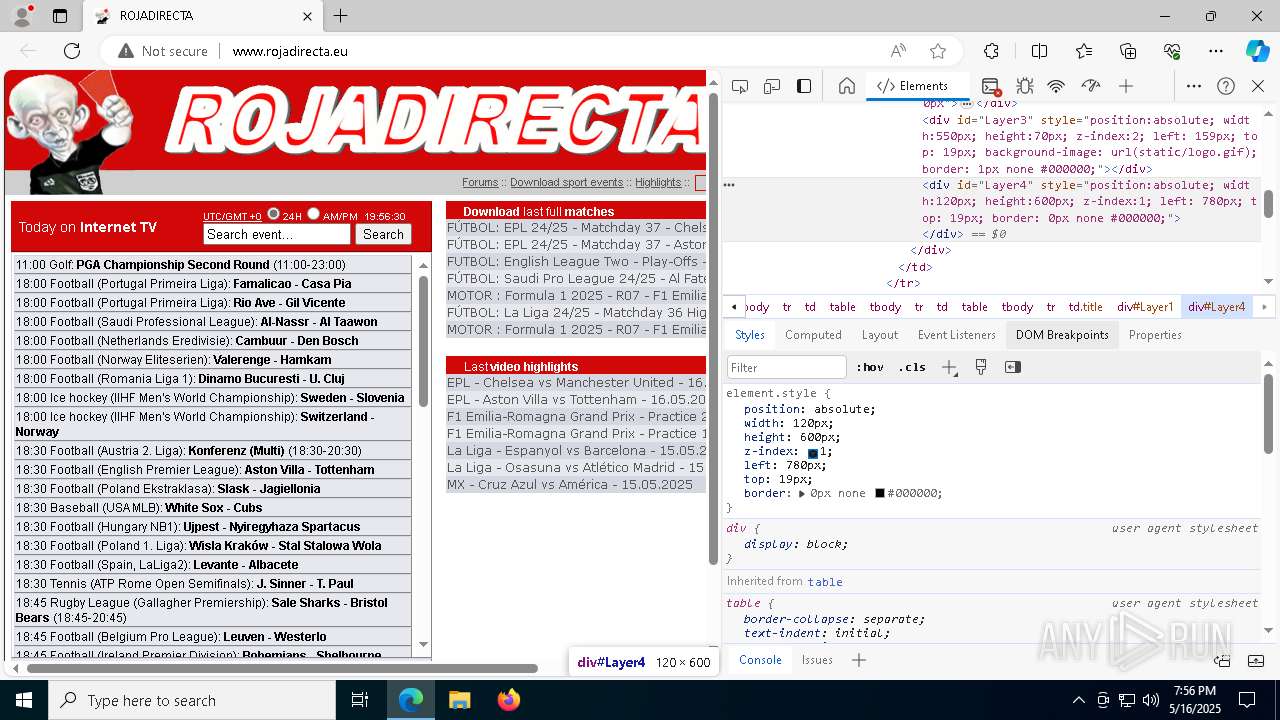The image size is (1280, 720).
Task: Activate the DevTools inspect element picker
Action: pos(738,86)
